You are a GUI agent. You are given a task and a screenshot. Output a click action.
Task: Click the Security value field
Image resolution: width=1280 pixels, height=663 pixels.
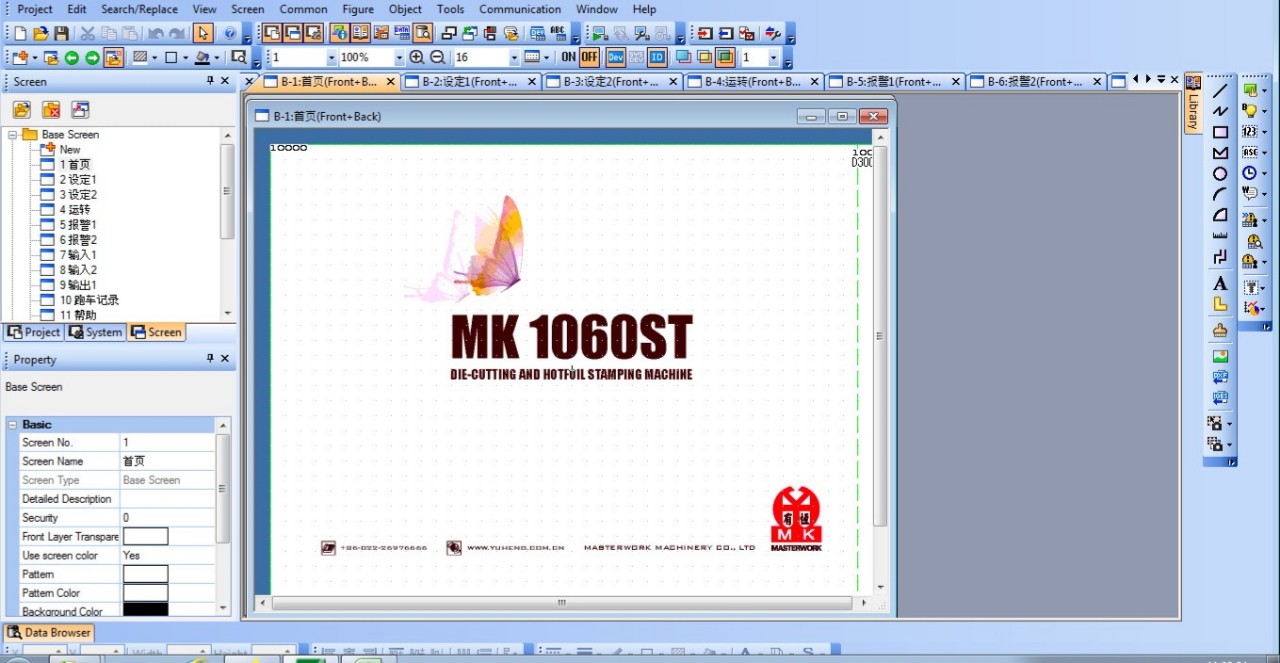[x=167, y=518]
